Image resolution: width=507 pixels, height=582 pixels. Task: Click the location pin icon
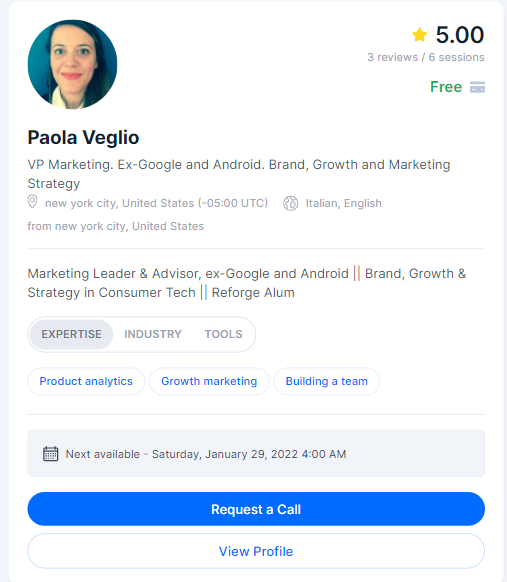click(32, 202)
